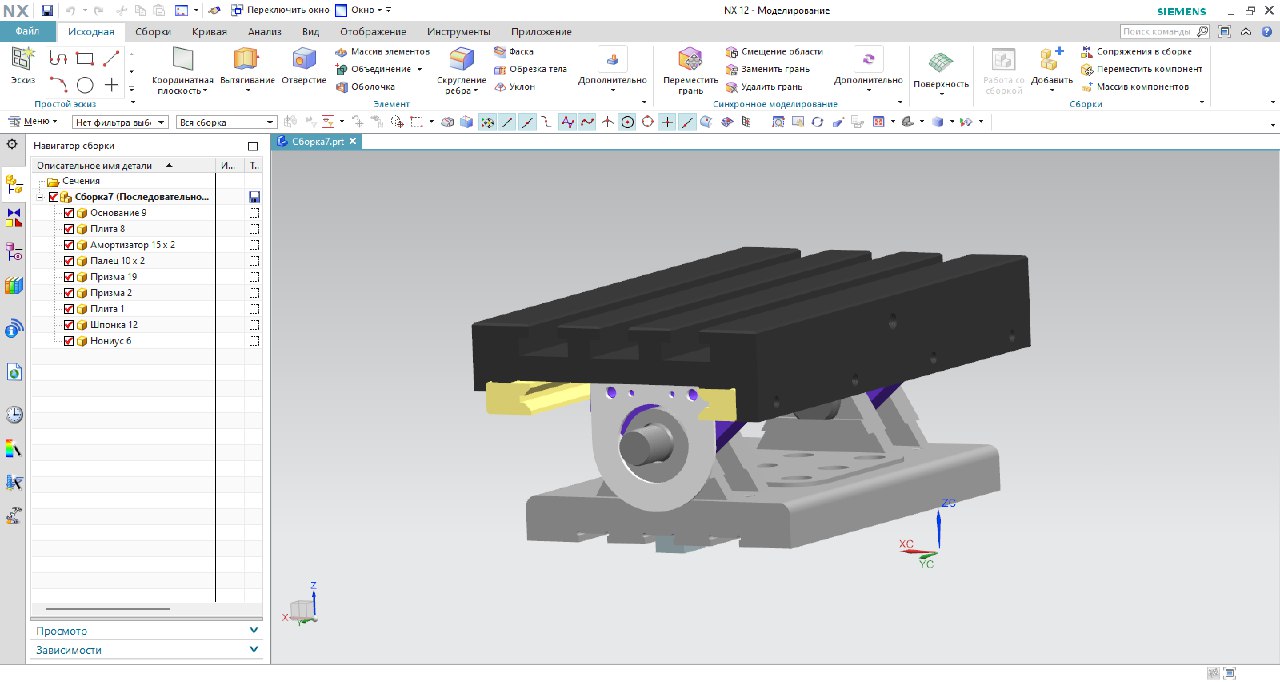This screenshot has height=682, width=1280.
Task: Uncheck the Плита 8 component checkbox
Action: coord(69,229)
